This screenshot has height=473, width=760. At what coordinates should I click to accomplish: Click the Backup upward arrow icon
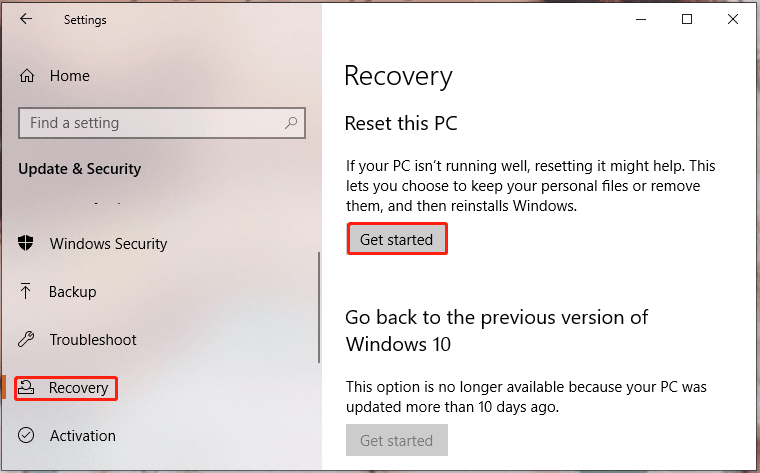pyautogui.click(x=25, y=291)
